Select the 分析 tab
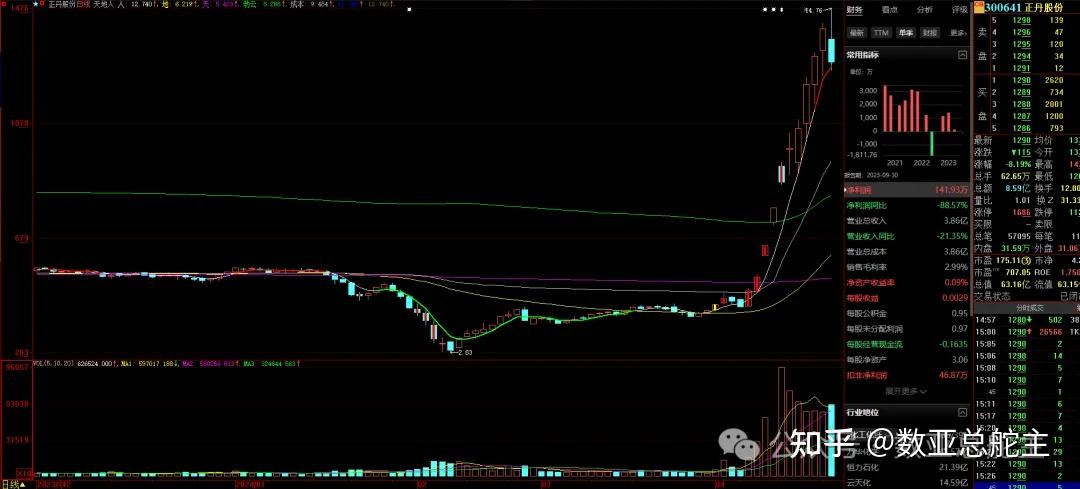The image size is (1080, 489). click(924, 10)
